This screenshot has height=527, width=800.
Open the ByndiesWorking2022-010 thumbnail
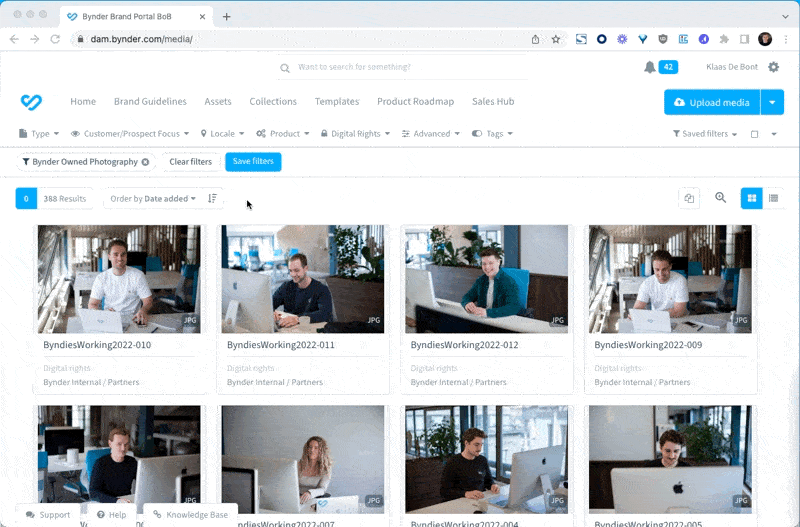tap(119, 279)
